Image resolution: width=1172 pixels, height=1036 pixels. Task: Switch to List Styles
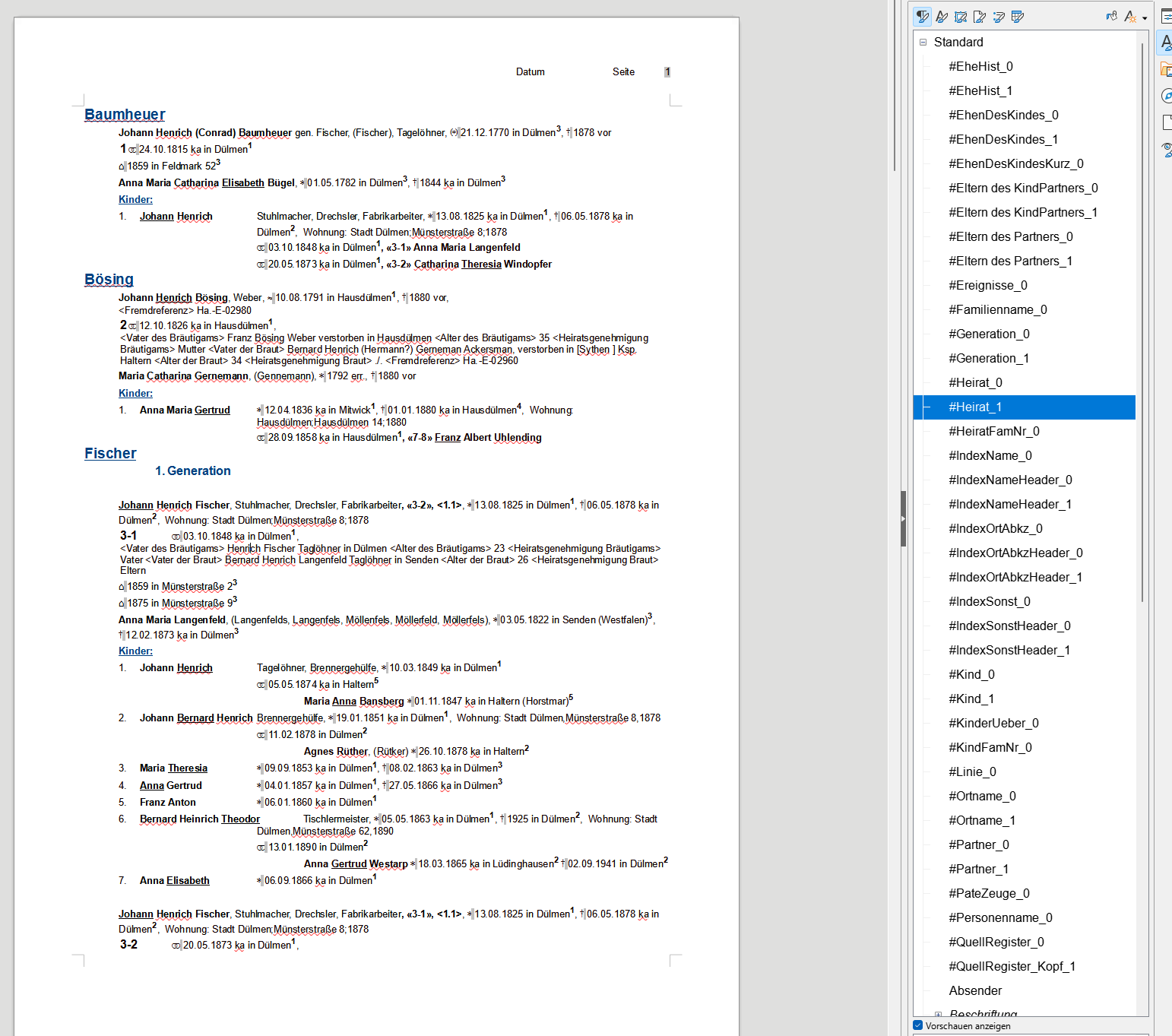click(x=999, y=17)
